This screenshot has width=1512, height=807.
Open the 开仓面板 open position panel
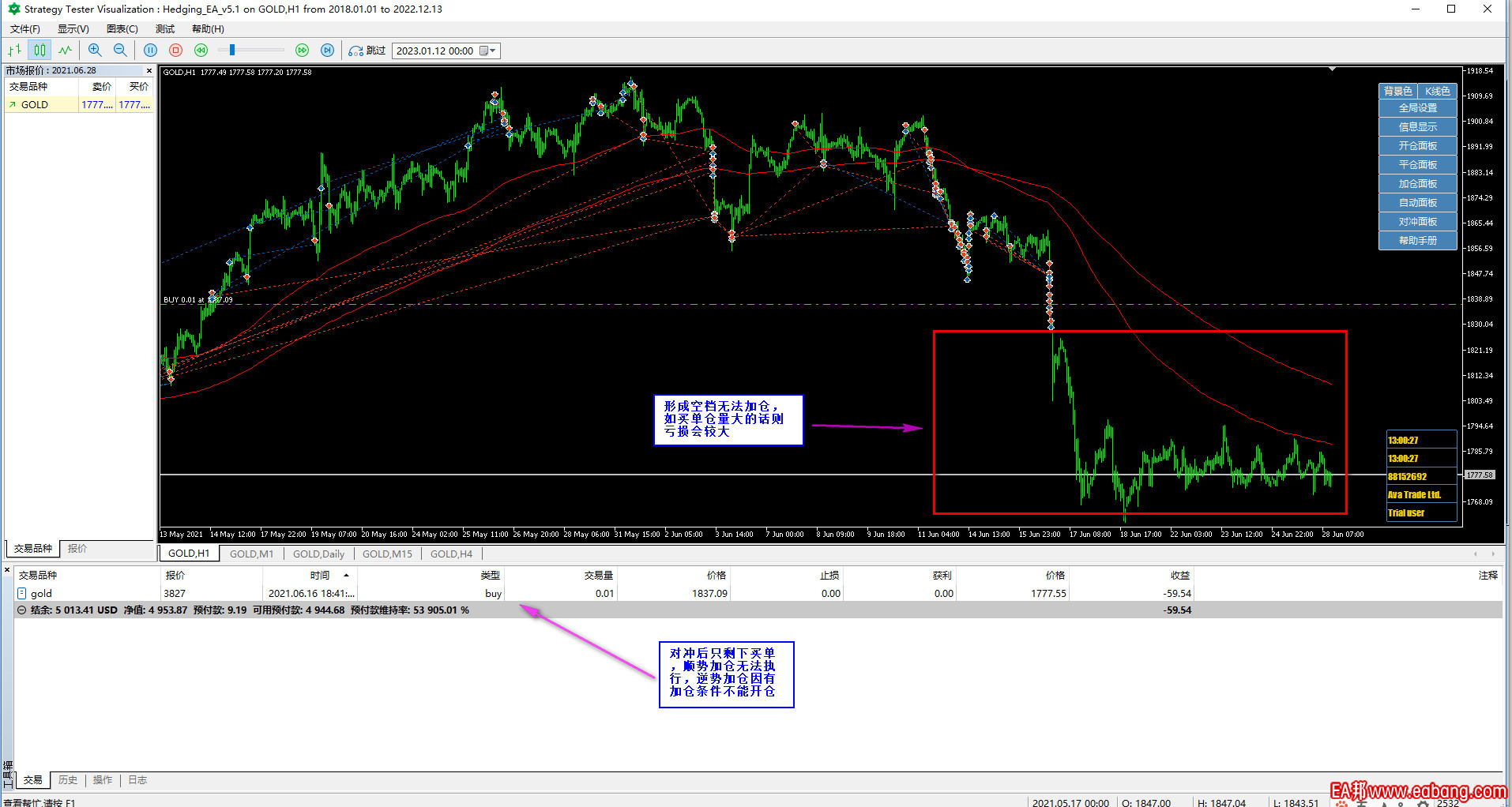pyautogui.click(x=1418, y=146)
